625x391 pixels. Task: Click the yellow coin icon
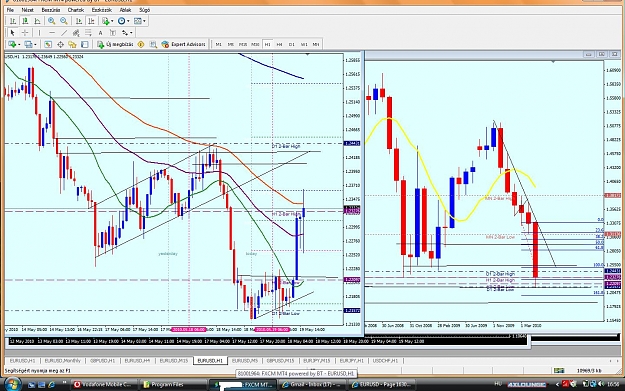(141, 44)
